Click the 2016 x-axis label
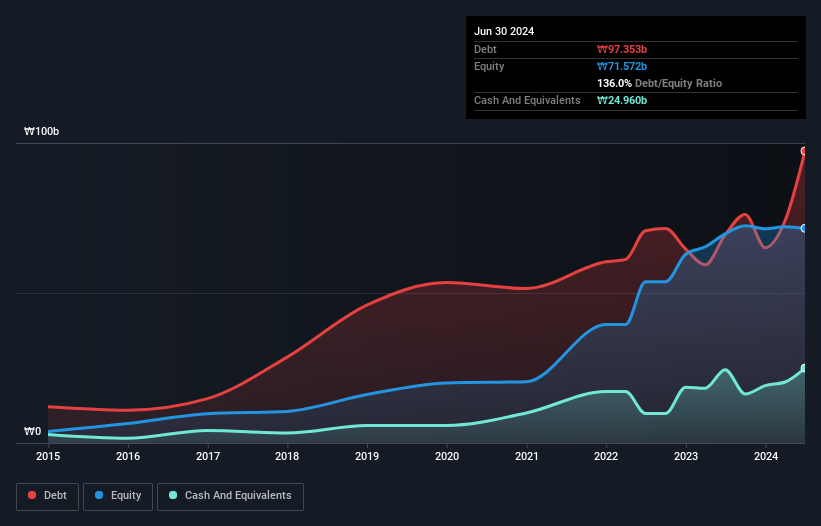This screenshot has width=821, height=526. pyautogui.click(x=128, y=456)
